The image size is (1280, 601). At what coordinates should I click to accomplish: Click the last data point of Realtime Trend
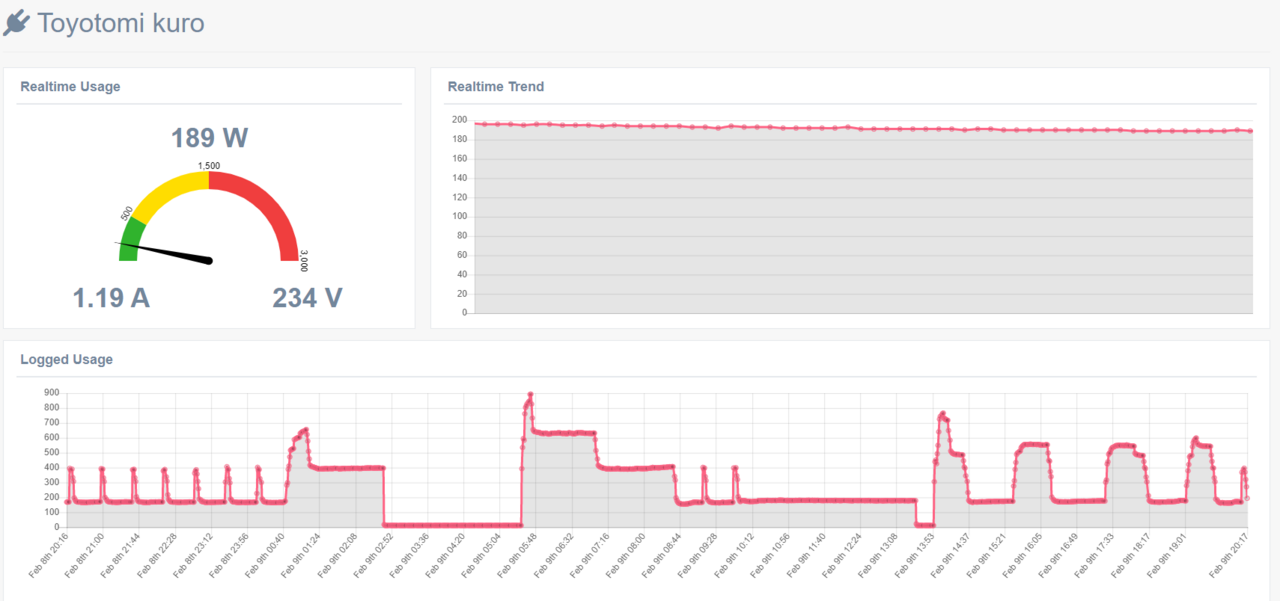pos(1250,131)
